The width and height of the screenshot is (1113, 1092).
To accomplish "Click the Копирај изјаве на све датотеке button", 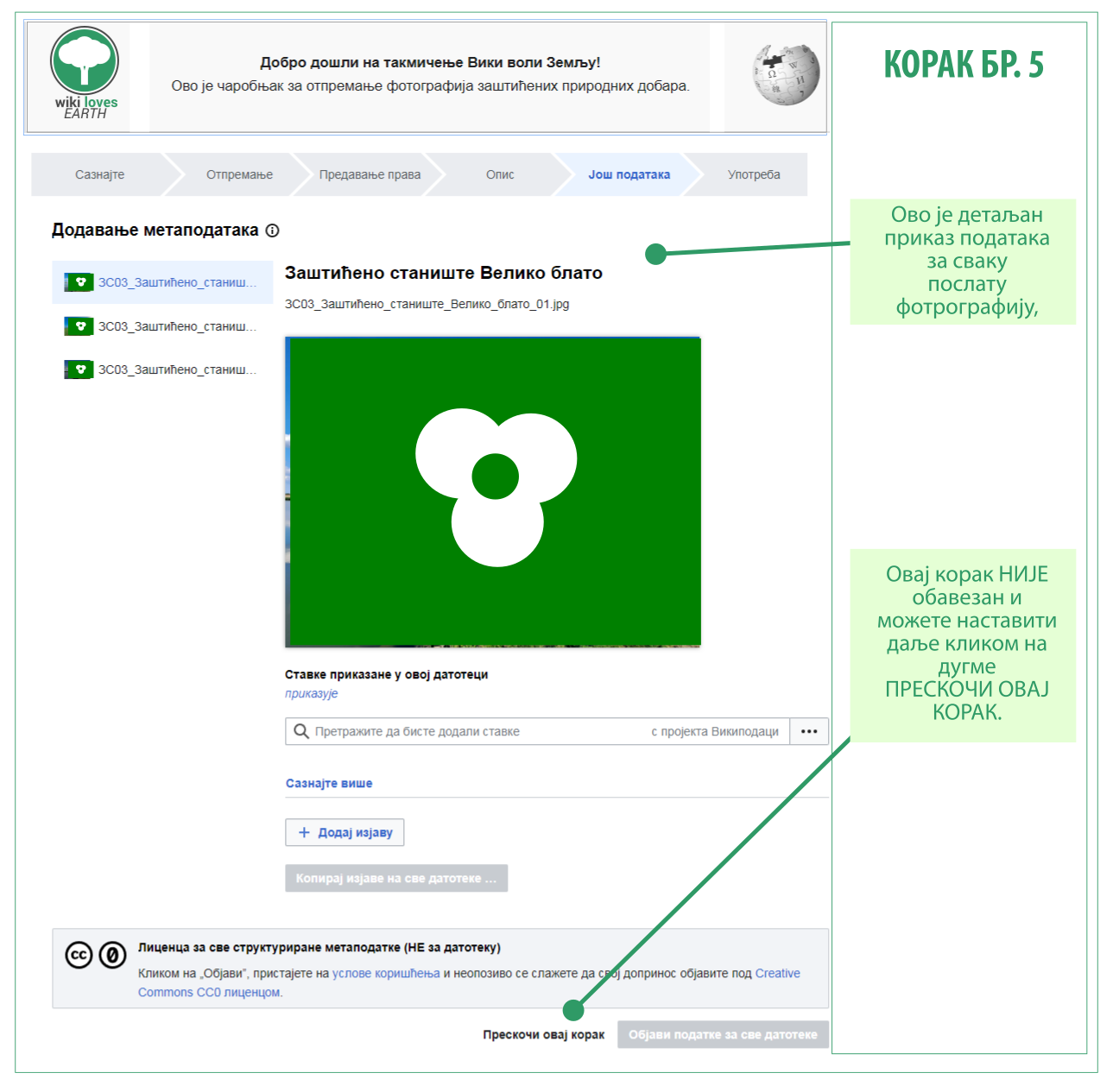I will point(396,878).
